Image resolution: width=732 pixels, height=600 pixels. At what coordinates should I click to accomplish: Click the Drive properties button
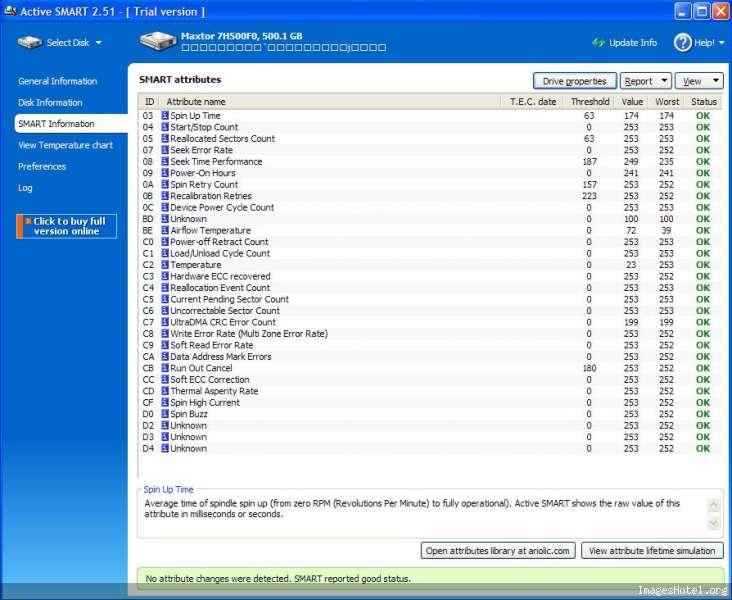(574, 81)
